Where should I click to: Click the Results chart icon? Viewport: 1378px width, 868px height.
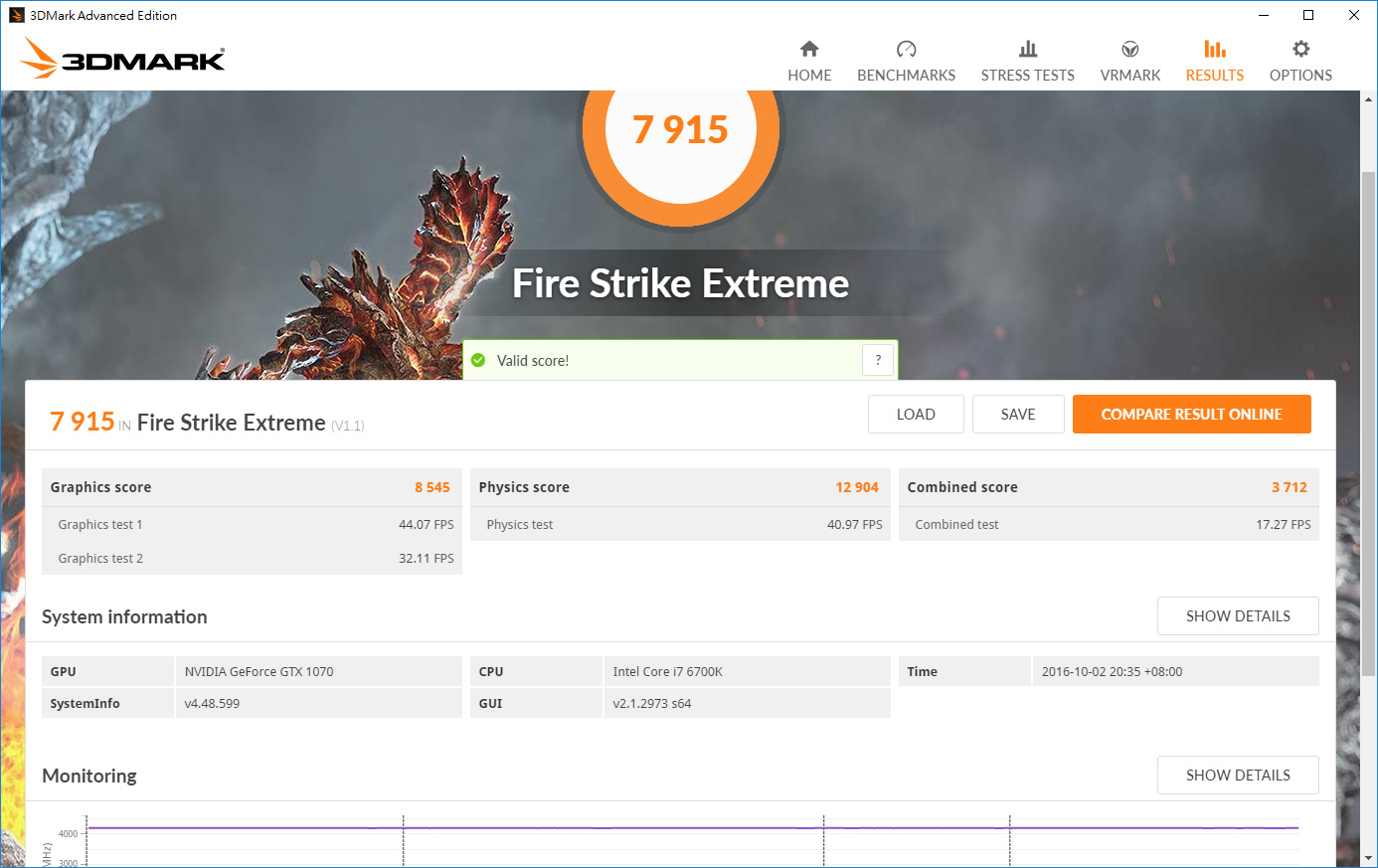tap(1214, 49)
